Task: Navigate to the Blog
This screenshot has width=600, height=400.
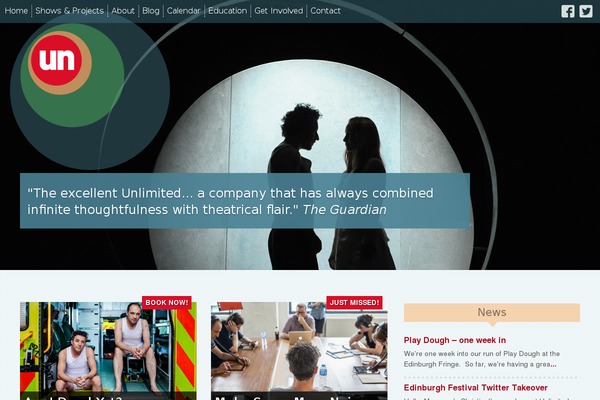Action: tap(151, 11)
